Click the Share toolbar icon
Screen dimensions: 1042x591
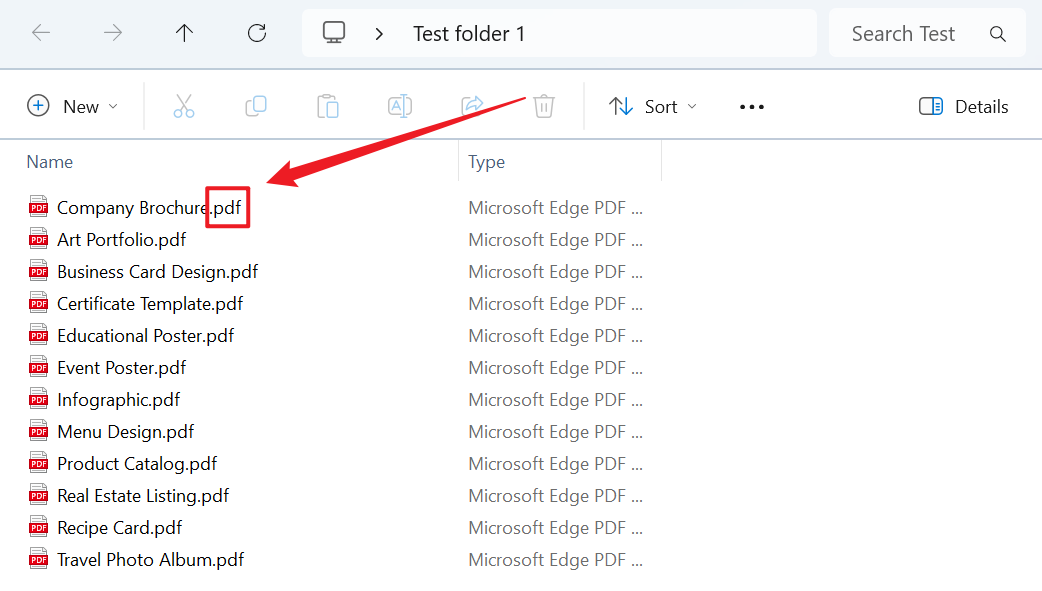pos(472,106)
